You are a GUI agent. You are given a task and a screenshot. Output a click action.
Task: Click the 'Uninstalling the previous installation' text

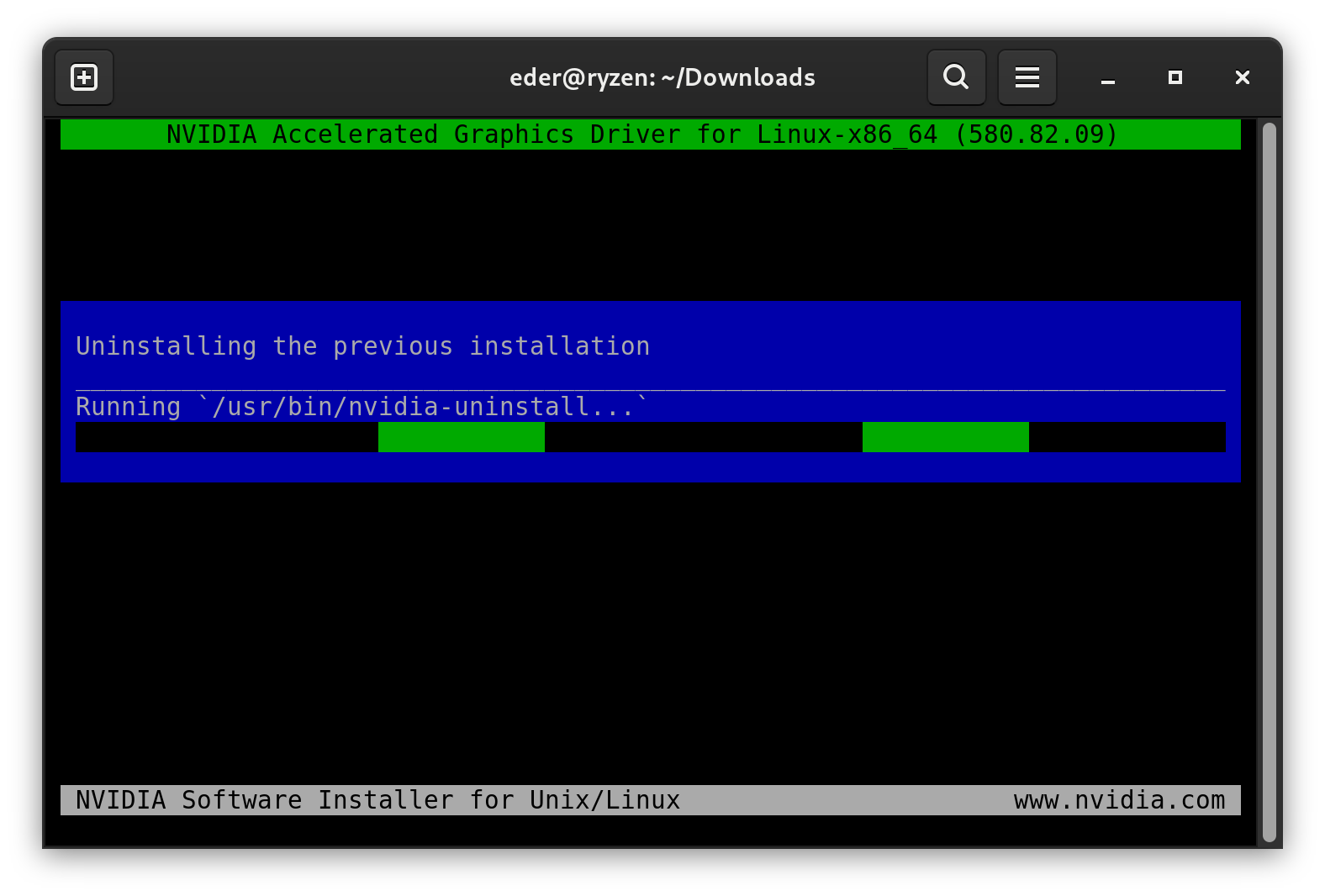pyautogui.click(x=362, y=346)
